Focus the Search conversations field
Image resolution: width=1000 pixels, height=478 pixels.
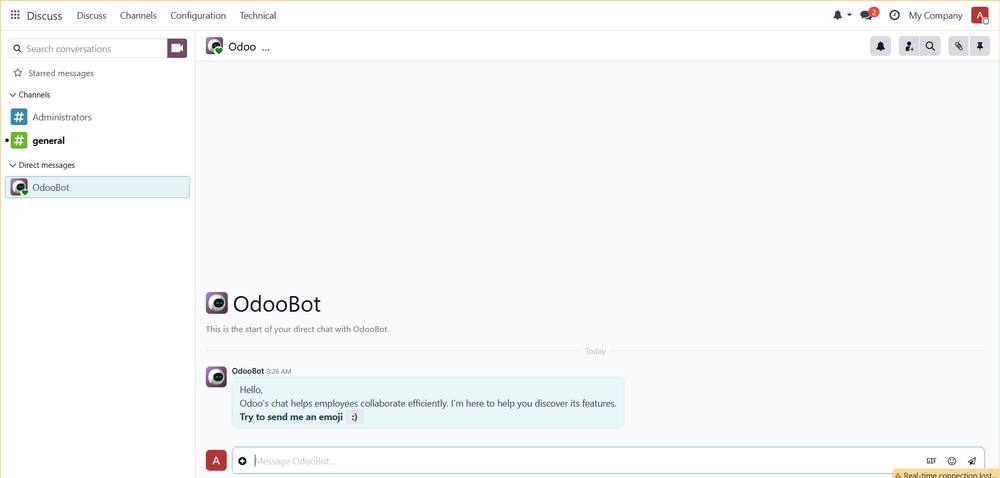(87, 48)
